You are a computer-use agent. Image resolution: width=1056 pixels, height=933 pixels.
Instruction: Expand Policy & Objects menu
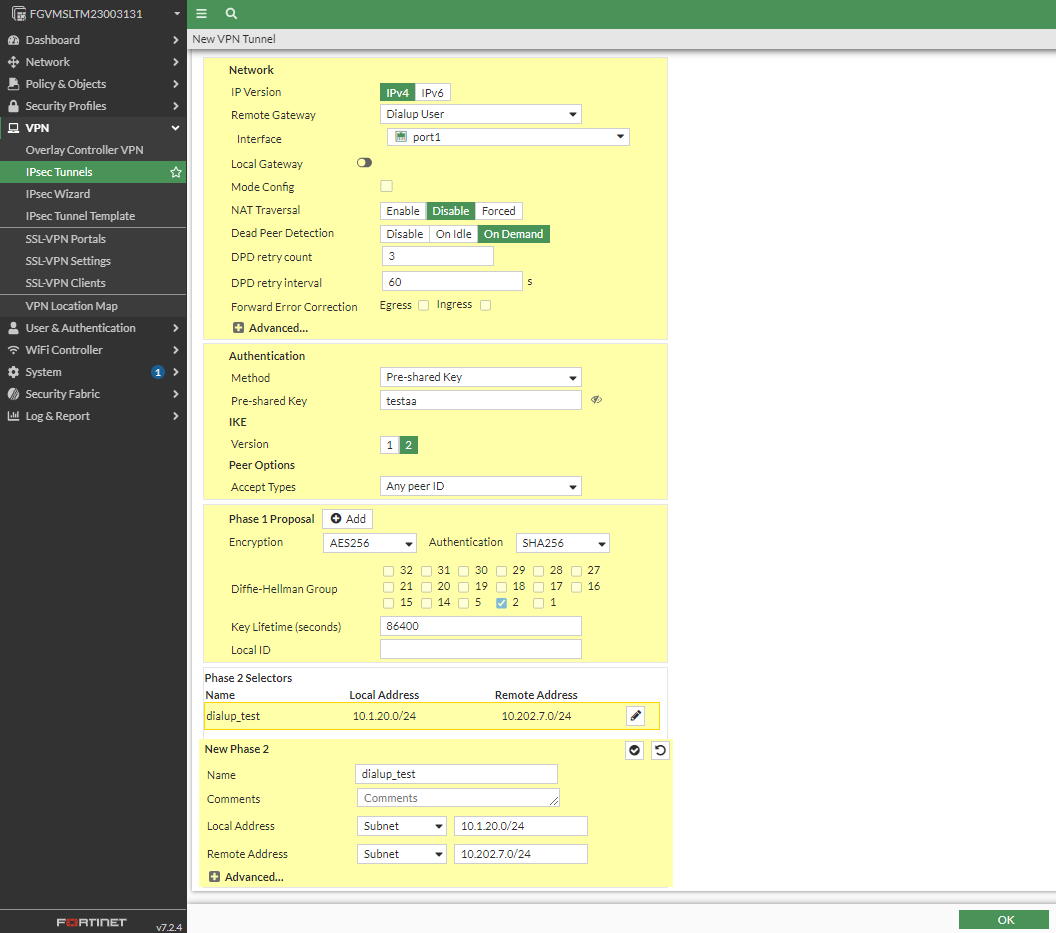[66, 84]
